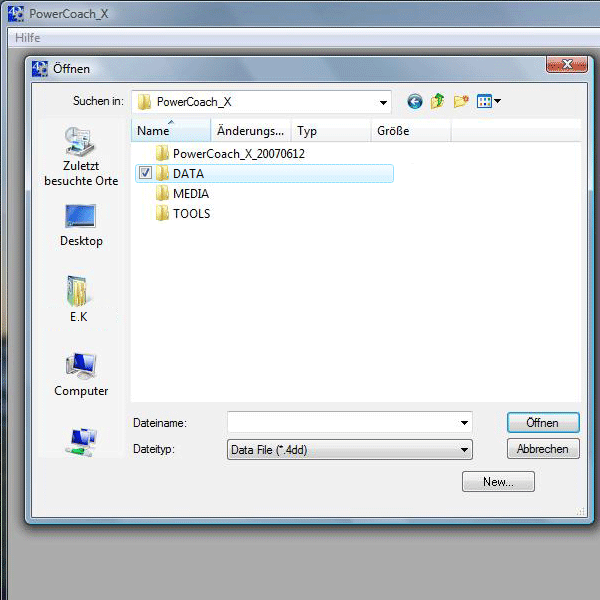
Task: Open the network location icon
Action: [x=81, y=442]
